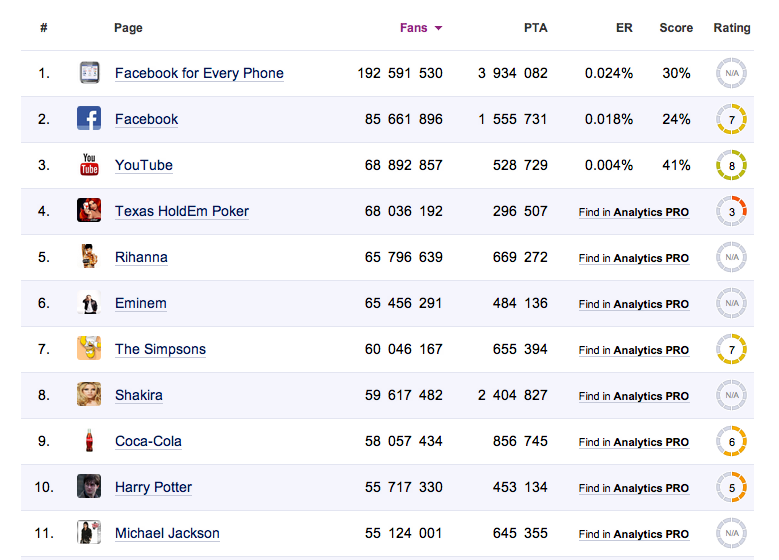Click the Score column header

pyautogui.click(x=676, y=28)
